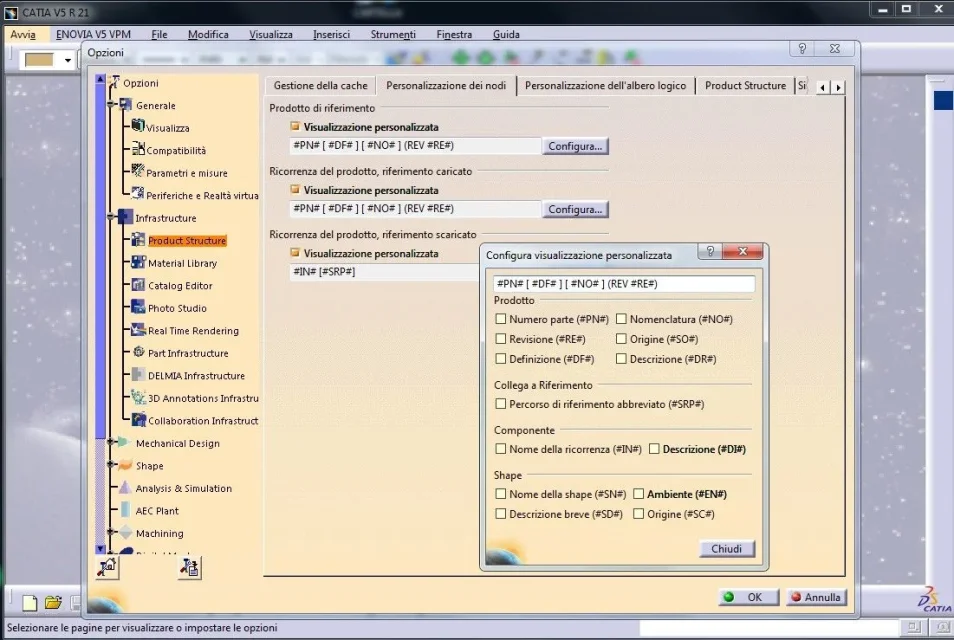Check Definizione (#DF#) box
The height and width of the screenshot is (640, 954).
pos(501,359)
